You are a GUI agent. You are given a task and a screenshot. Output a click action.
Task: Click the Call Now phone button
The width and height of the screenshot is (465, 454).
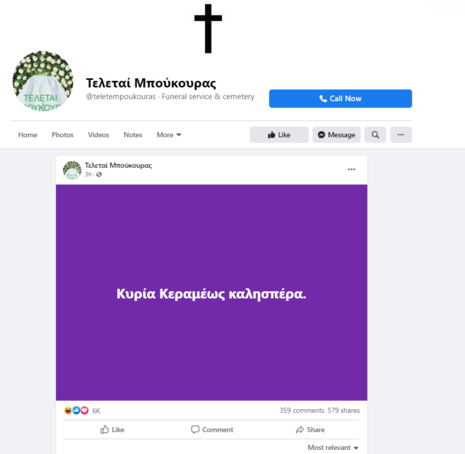click(340, 98)
